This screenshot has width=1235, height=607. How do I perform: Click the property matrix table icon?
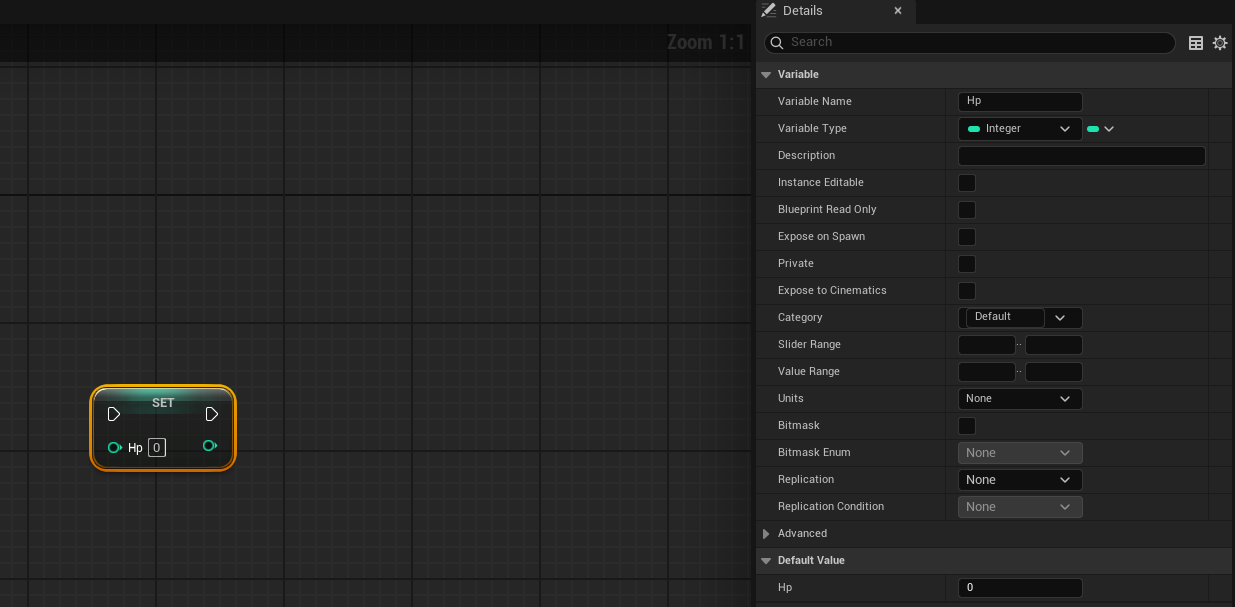pos(1195,43)
